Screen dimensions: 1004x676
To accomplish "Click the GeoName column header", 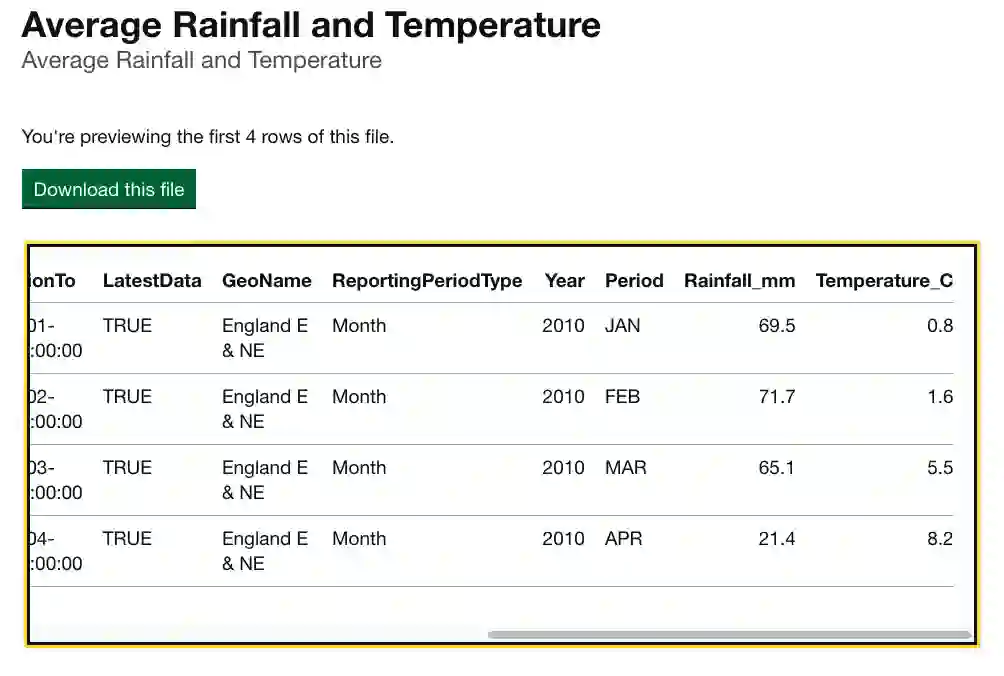I will click(267, 281).
